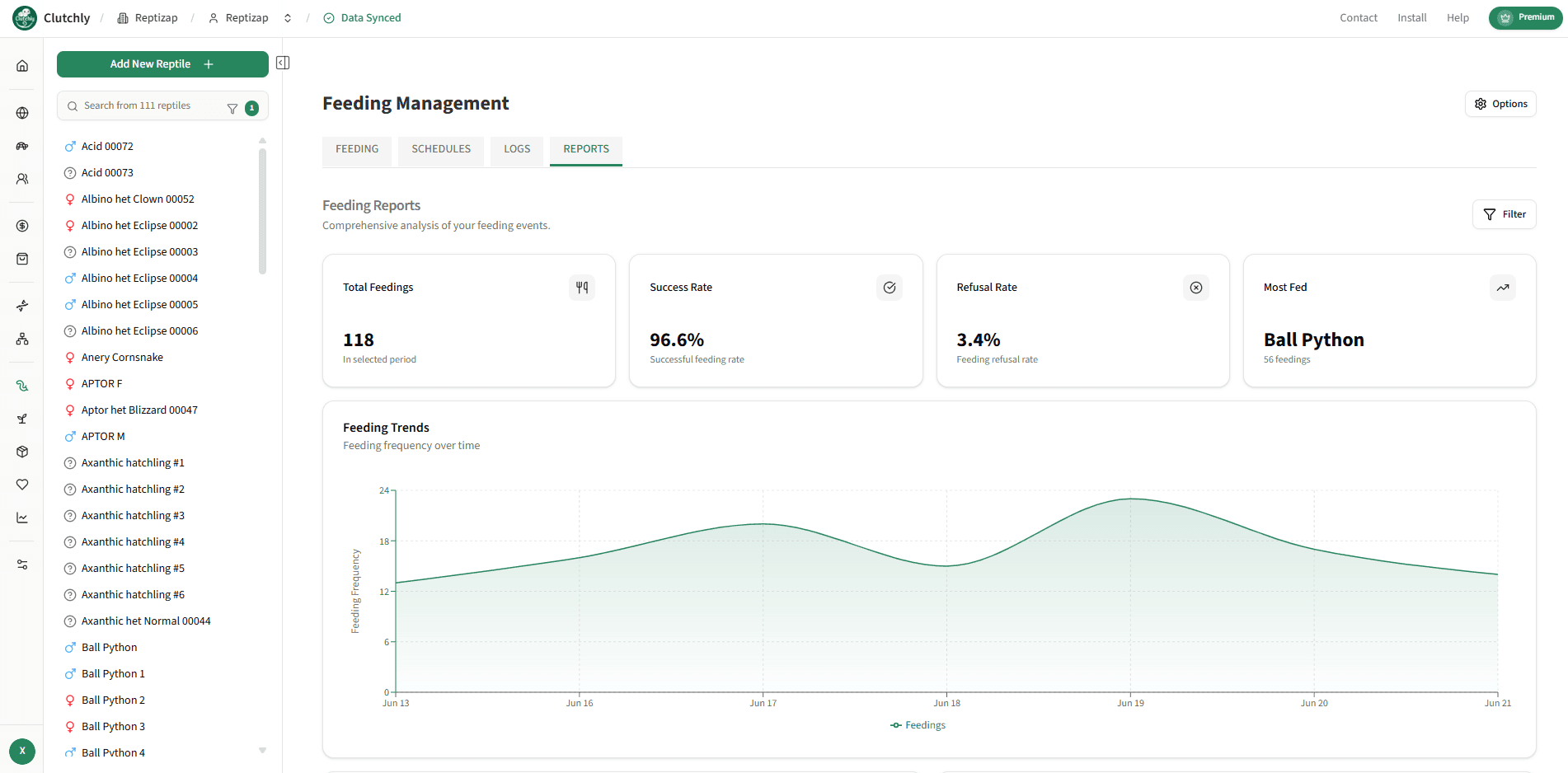The height and width of the screenshot is (773, 1568).
Task: Click the Most Fed trending arrow icon
Action: pyautogui.click(x=1503, y=288)
